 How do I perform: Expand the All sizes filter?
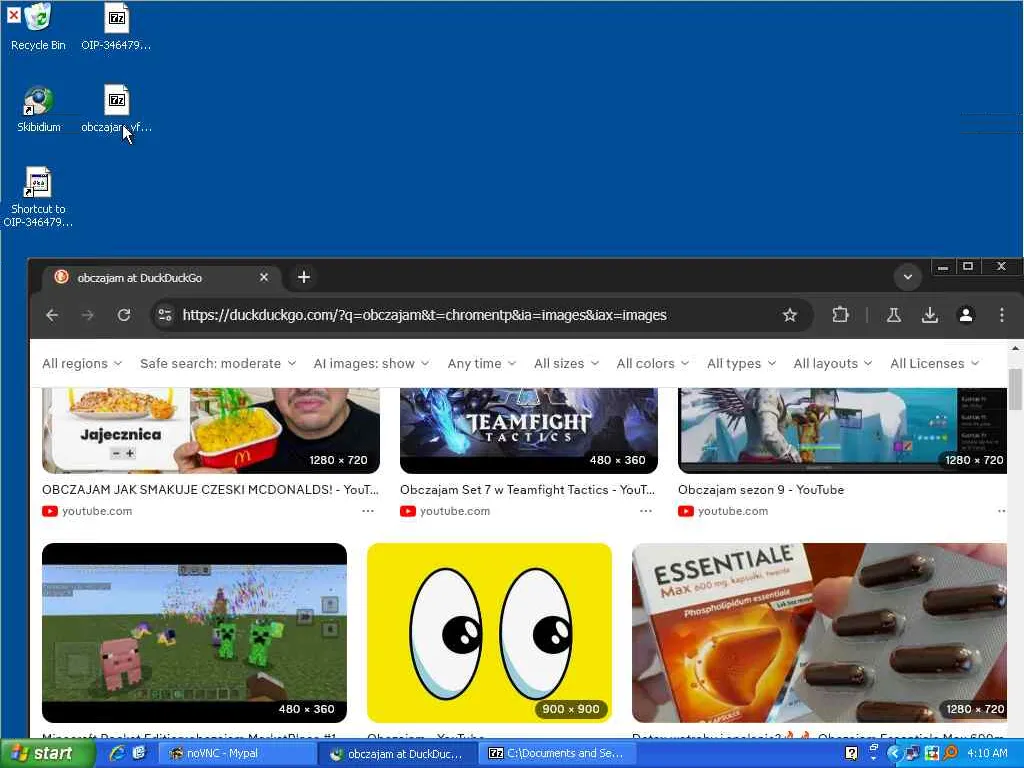pyautogui.click(x=566, y=364)
